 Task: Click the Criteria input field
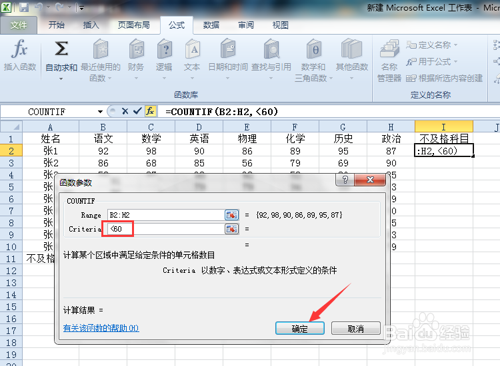[x=166, y=229]
